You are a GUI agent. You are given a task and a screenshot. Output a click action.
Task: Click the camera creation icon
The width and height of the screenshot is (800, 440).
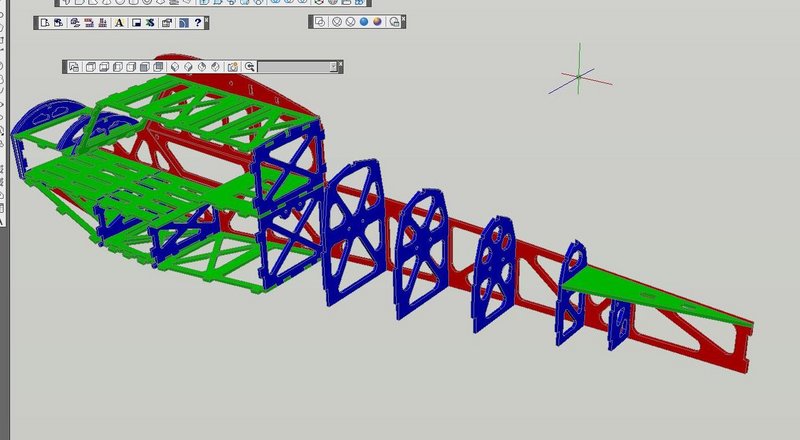[x=233, y=67]
